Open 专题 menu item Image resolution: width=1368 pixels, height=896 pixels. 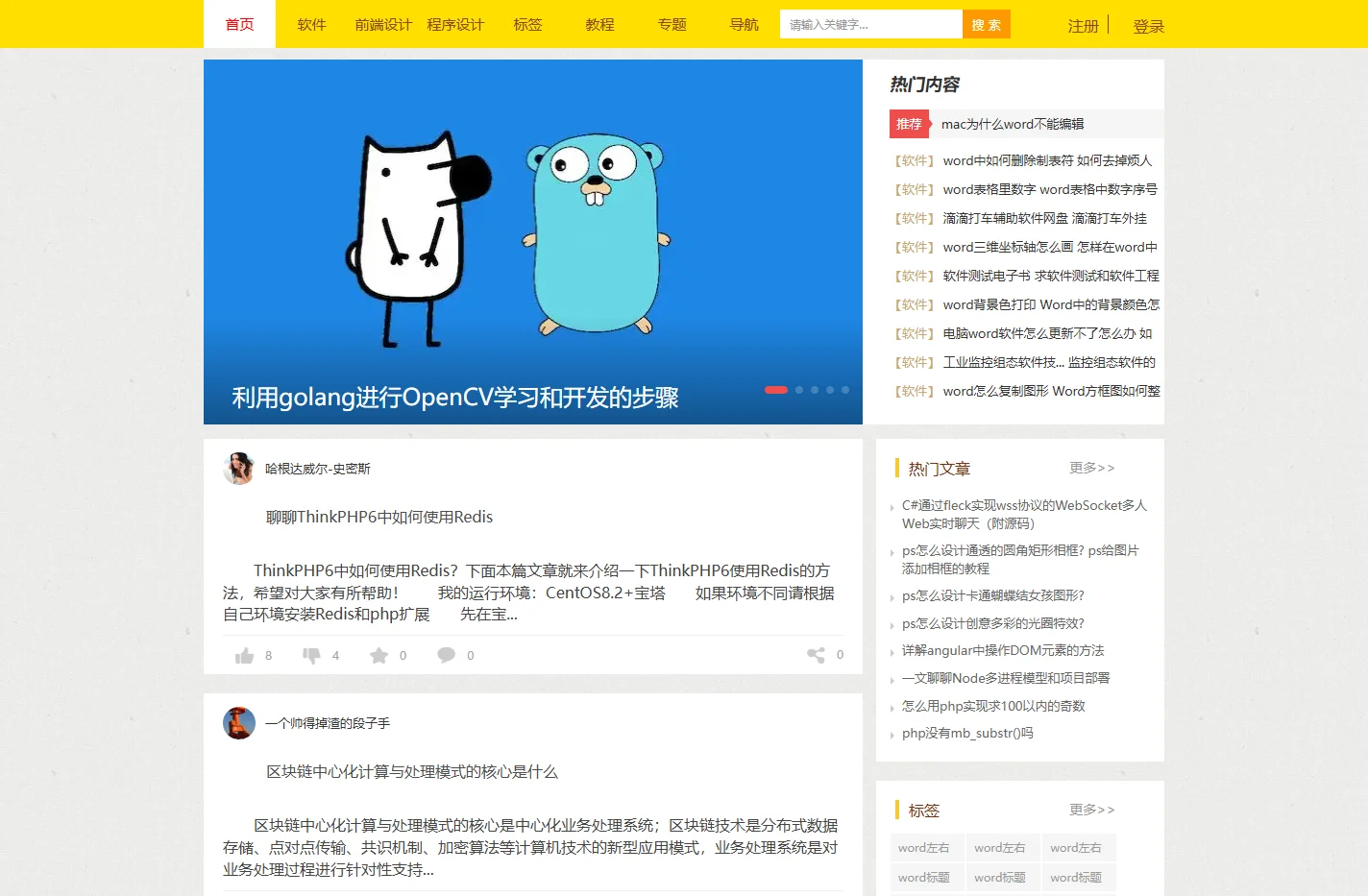click(x=672, y=24)
